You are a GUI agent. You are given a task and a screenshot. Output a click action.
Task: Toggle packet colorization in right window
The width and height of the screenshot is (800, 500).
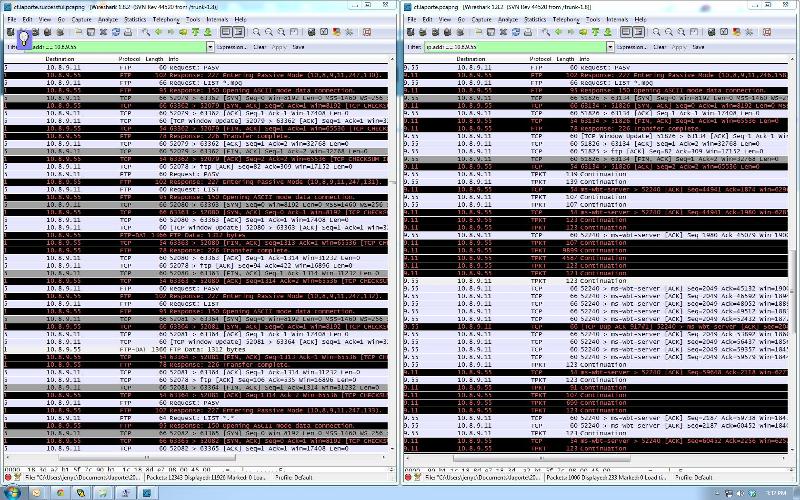click(626, 32)
